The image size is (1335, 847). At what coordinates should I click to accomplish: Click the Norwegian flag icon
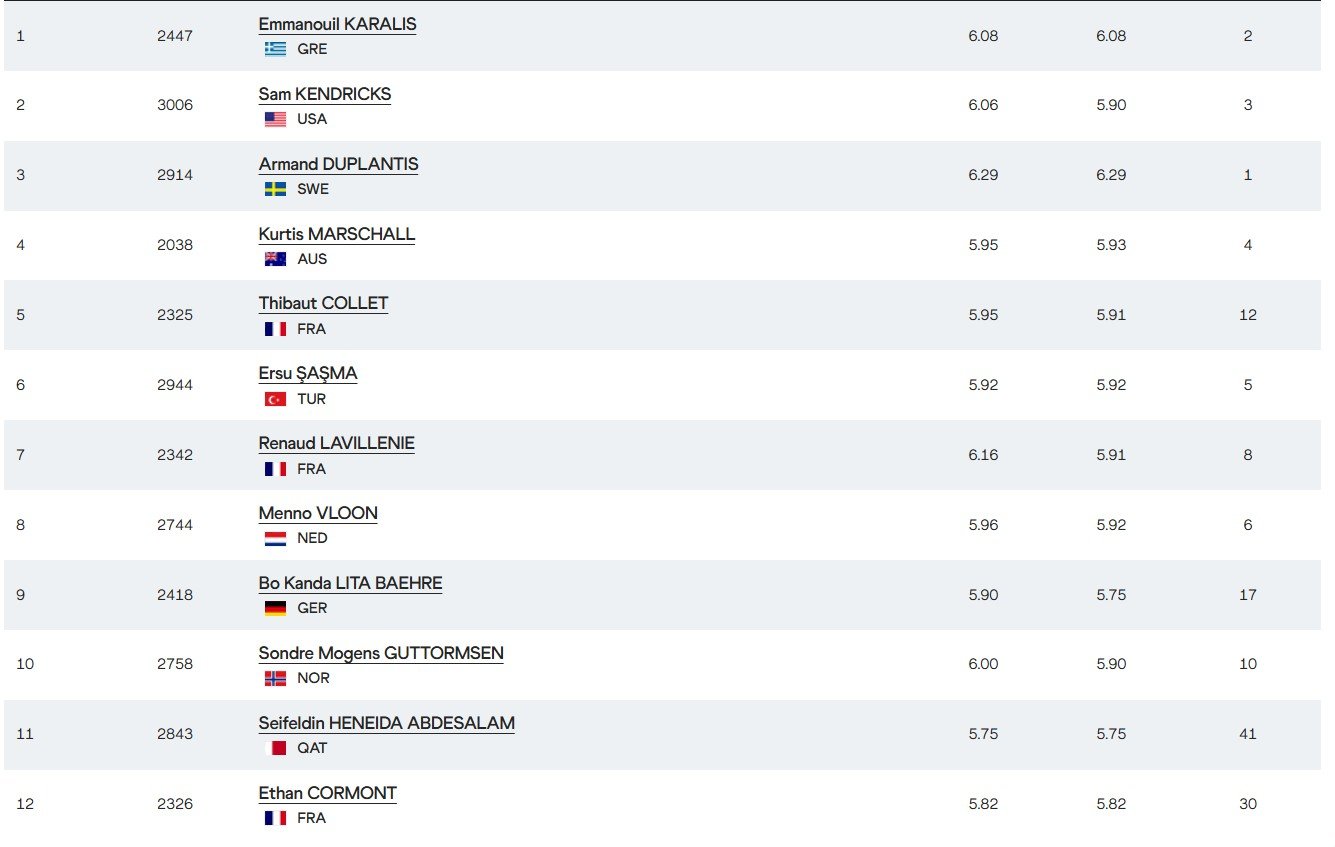[275, 678]
